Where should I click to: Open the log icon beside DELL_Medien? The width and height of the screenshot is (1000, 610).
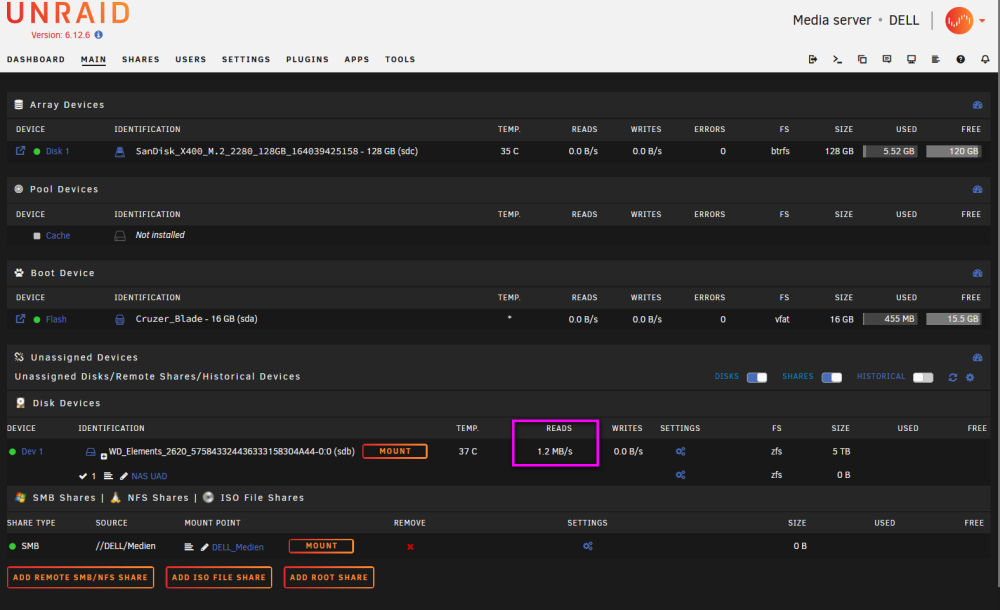(189, 547)
